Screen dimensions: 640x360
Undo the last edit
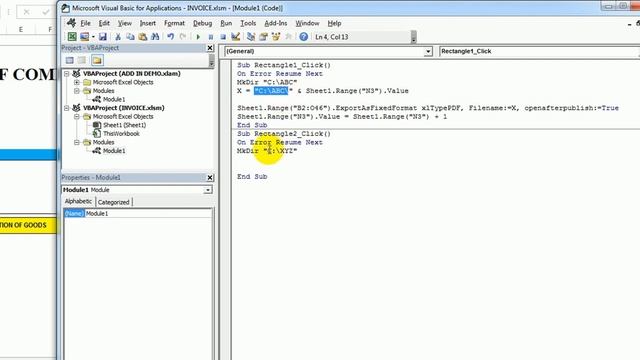pos(171,37)
